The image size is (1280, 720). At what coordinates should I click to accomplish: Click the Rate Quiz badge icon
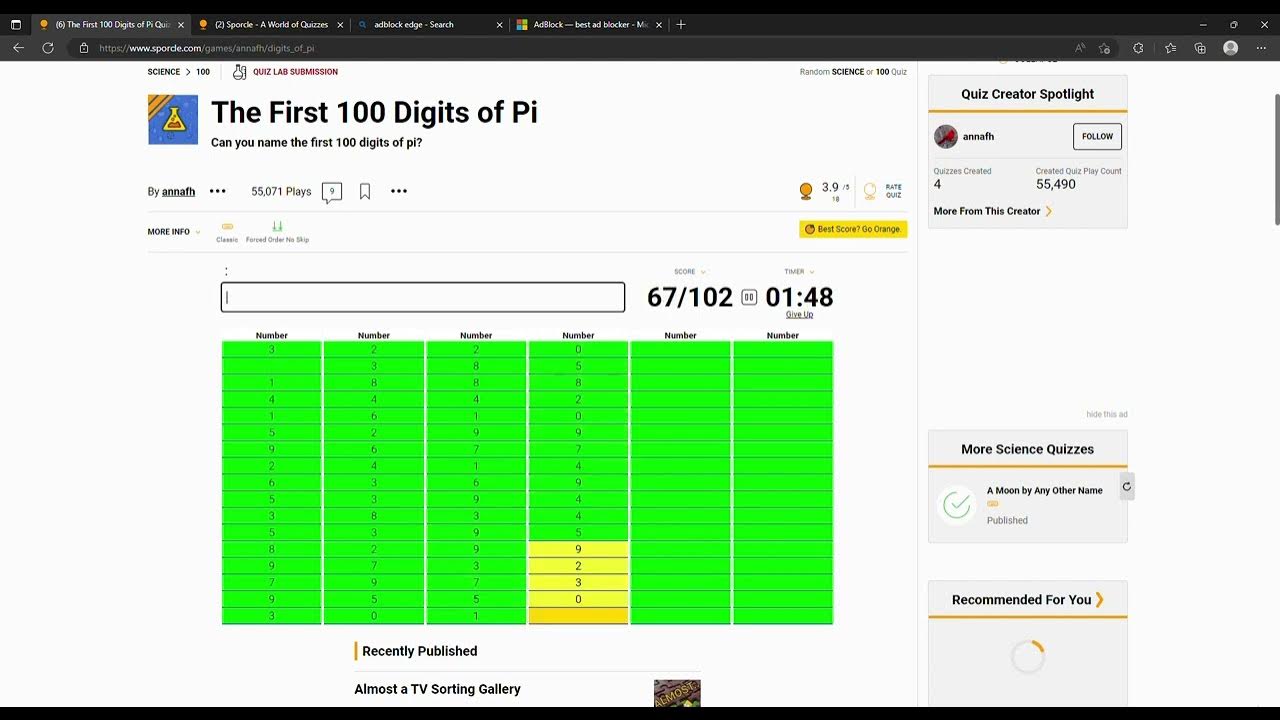click(x=870, y=190)
